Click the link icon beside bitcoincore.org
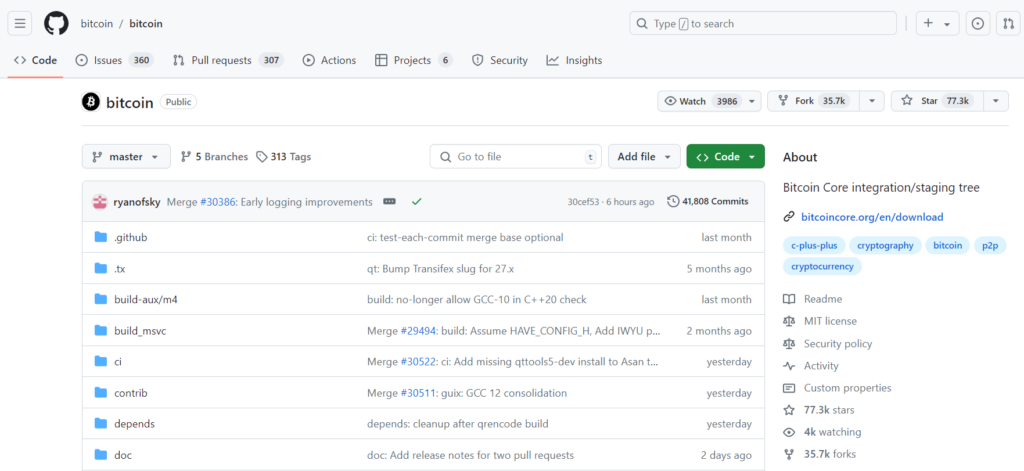1024x471 pixels. (x=789, y=217)
